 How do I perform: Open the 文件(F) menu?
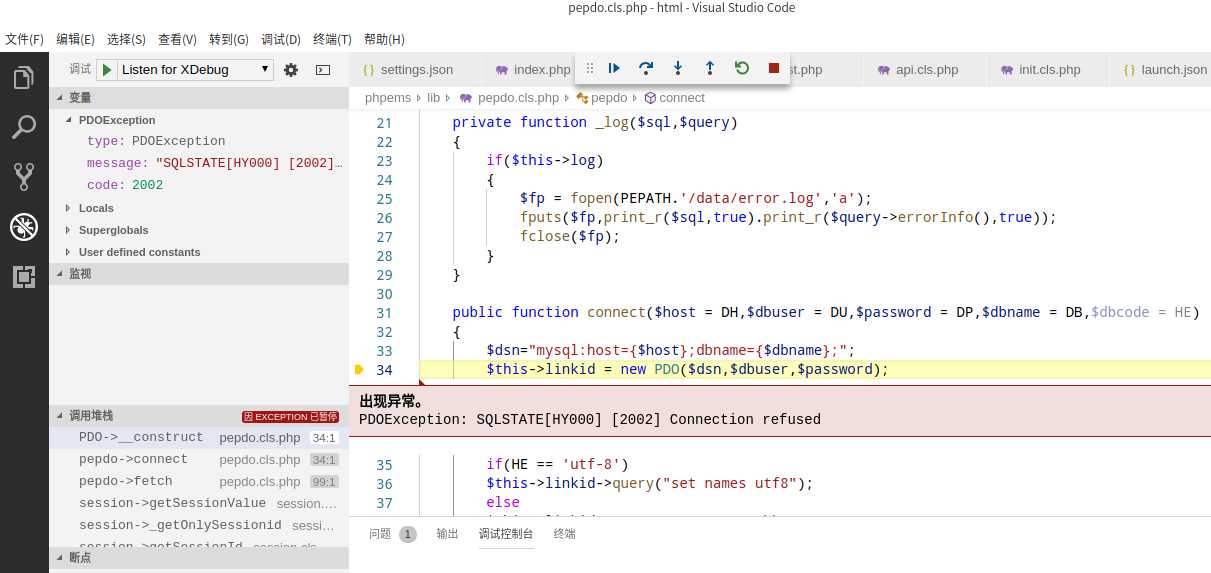24,40
